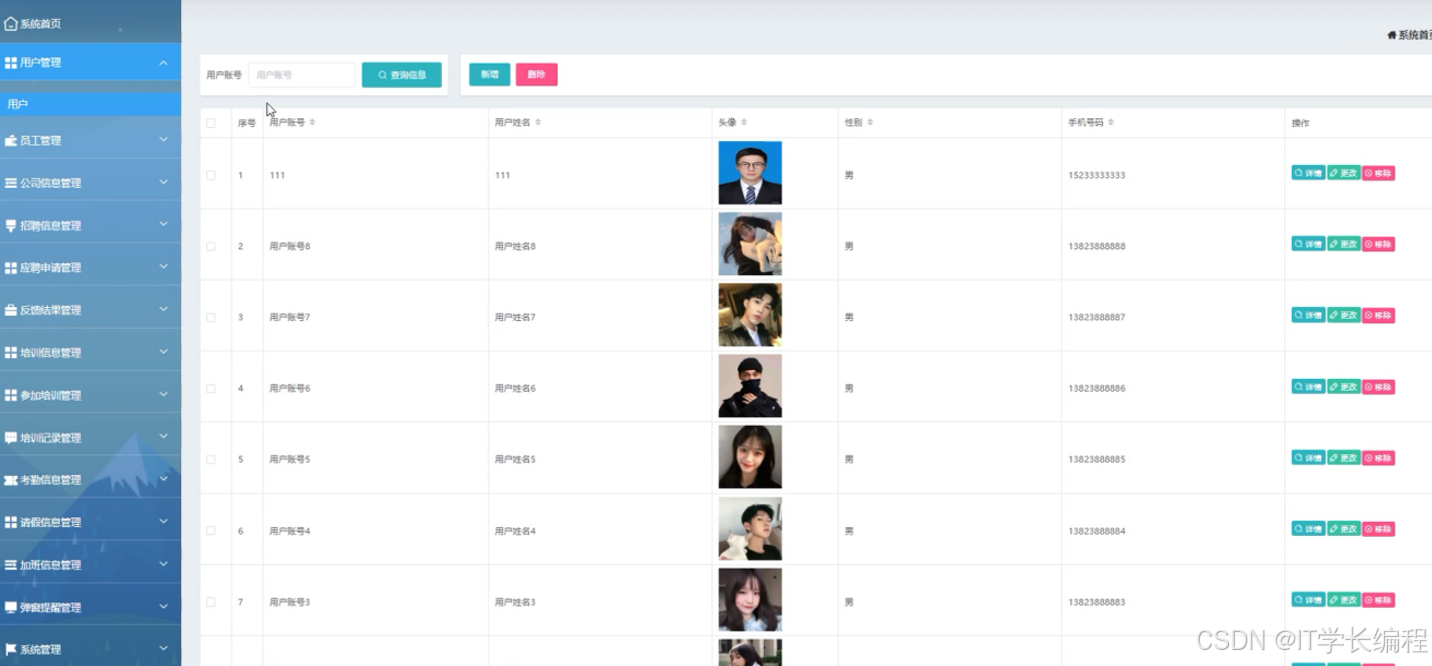Click the home icon beside 系统首页 in sidebar
This screenshot has width=1432, height=666.
[11, 23]
